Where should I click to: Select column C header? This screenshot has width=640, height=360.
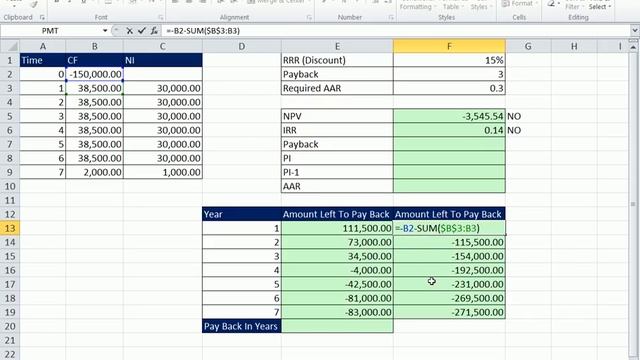coord(162,46)
